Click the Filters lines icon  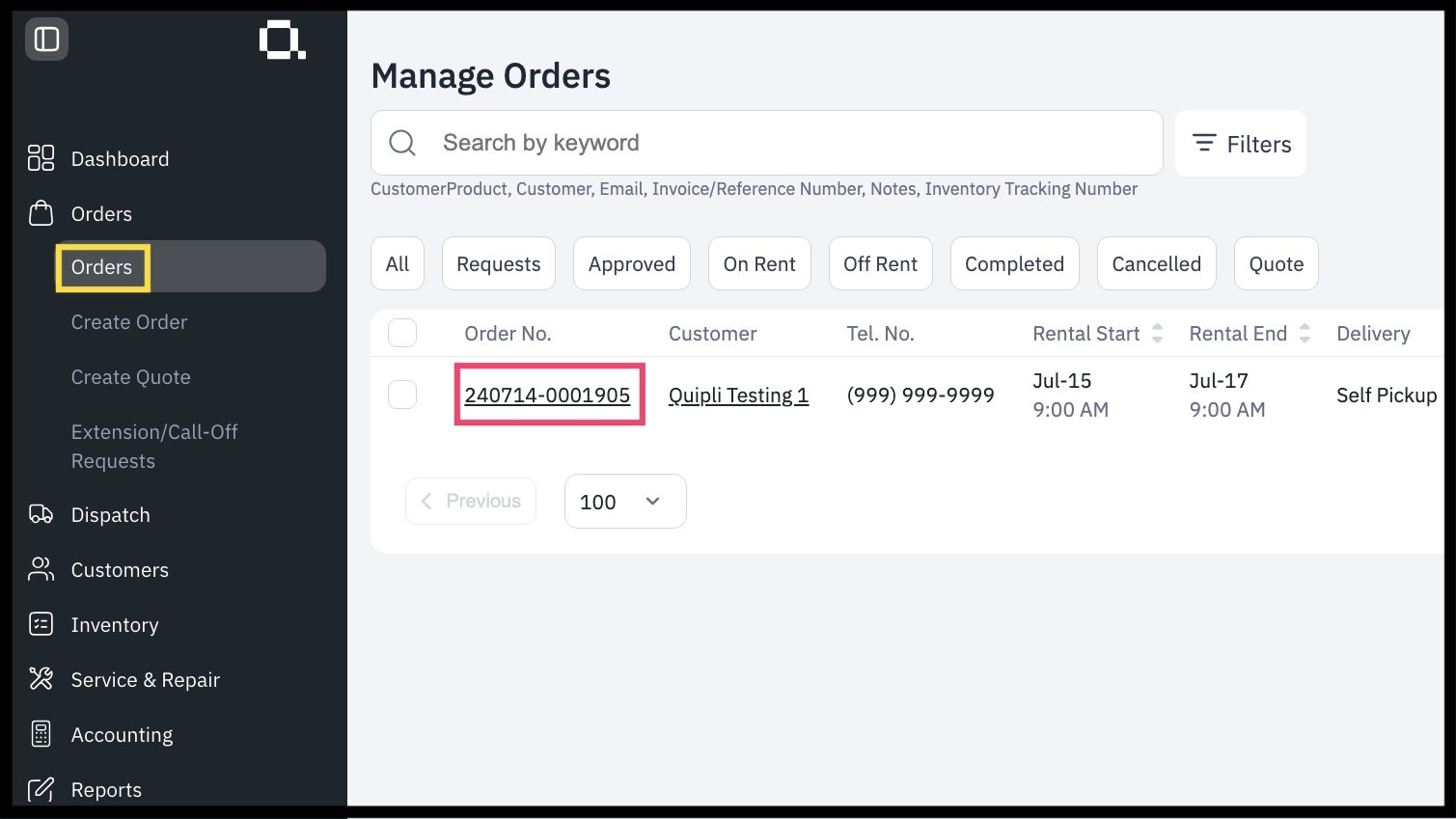(x=1203, y=143)
